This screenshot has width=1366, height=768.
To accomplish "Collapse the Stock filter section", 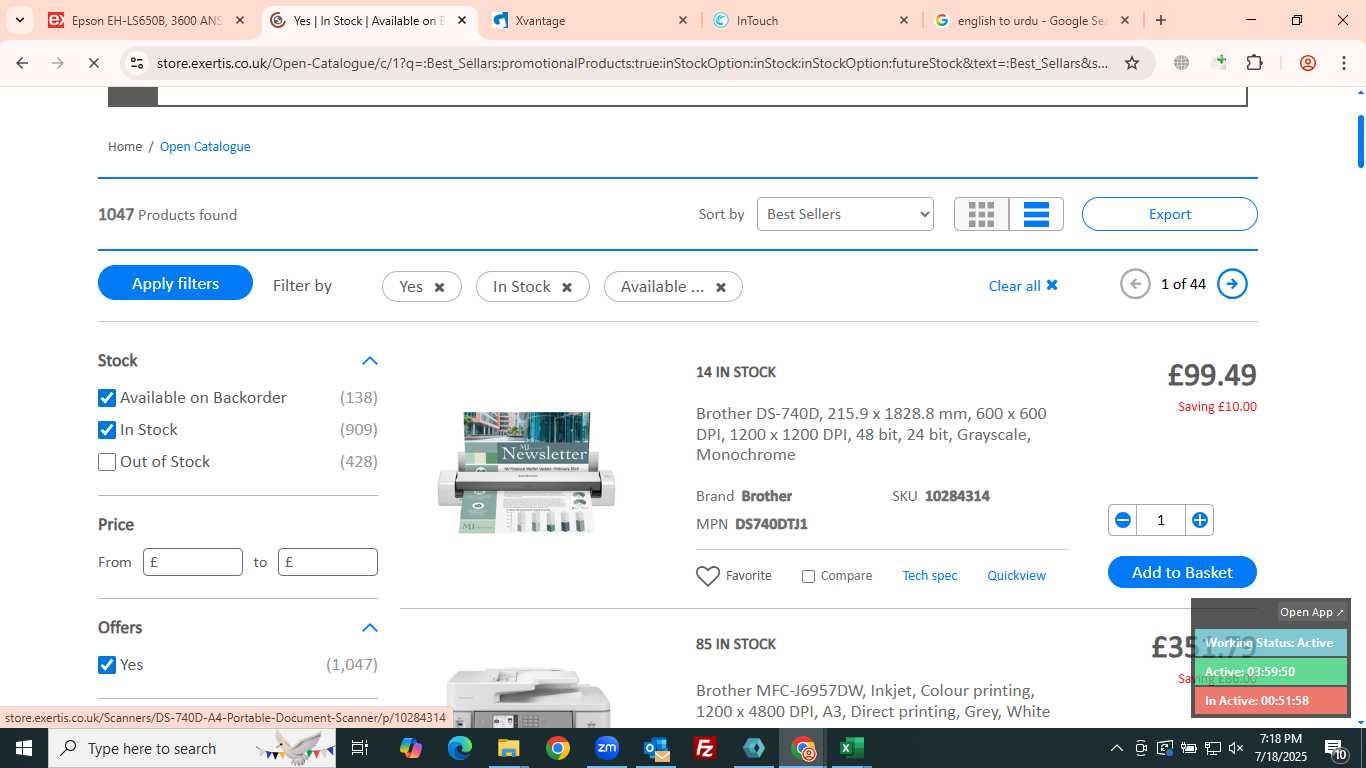I will (x=370, y=361).
